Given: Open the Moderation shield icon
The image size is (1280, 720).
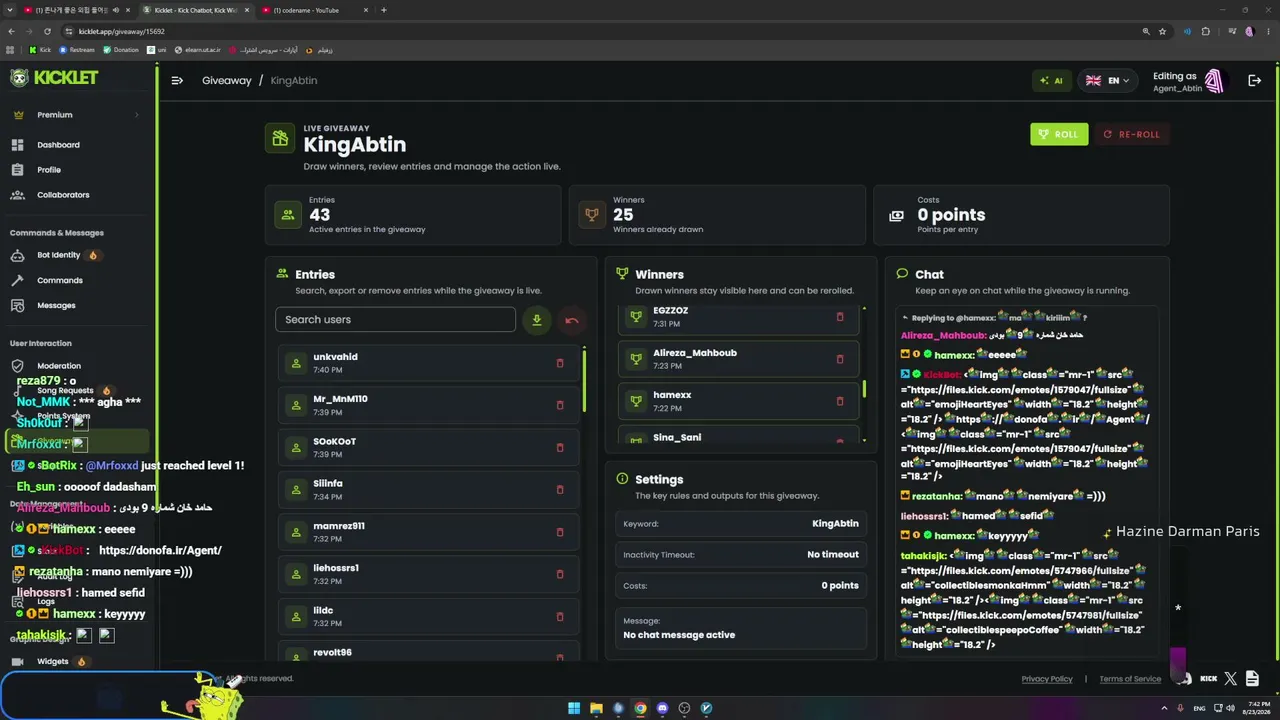Looking at the screenshot, I should point(17,366).
